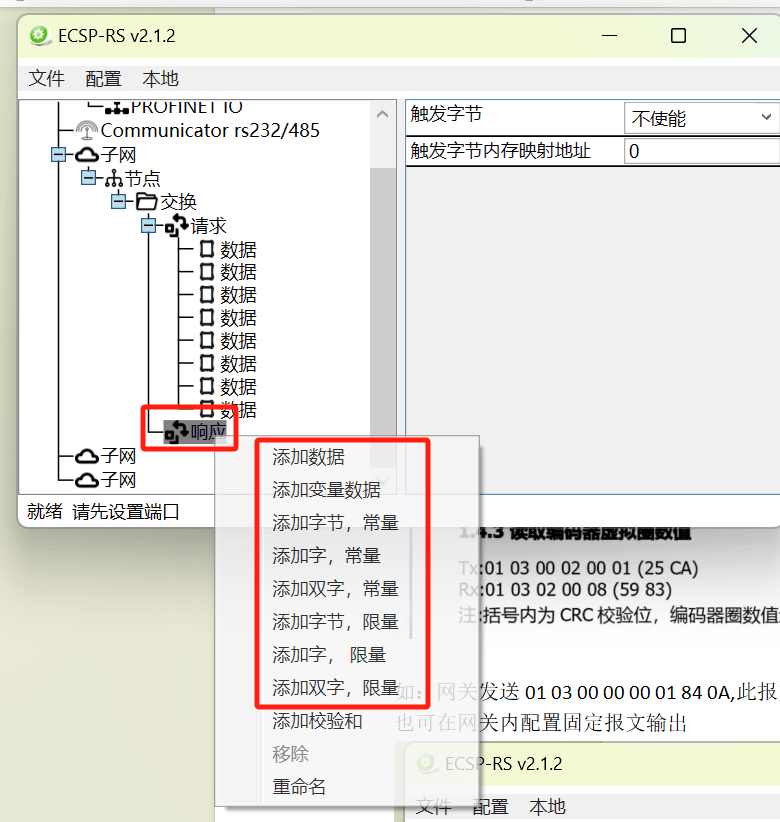Minimize the front ECSP-RS window
The image size is (780, 822).
point(609,36)
